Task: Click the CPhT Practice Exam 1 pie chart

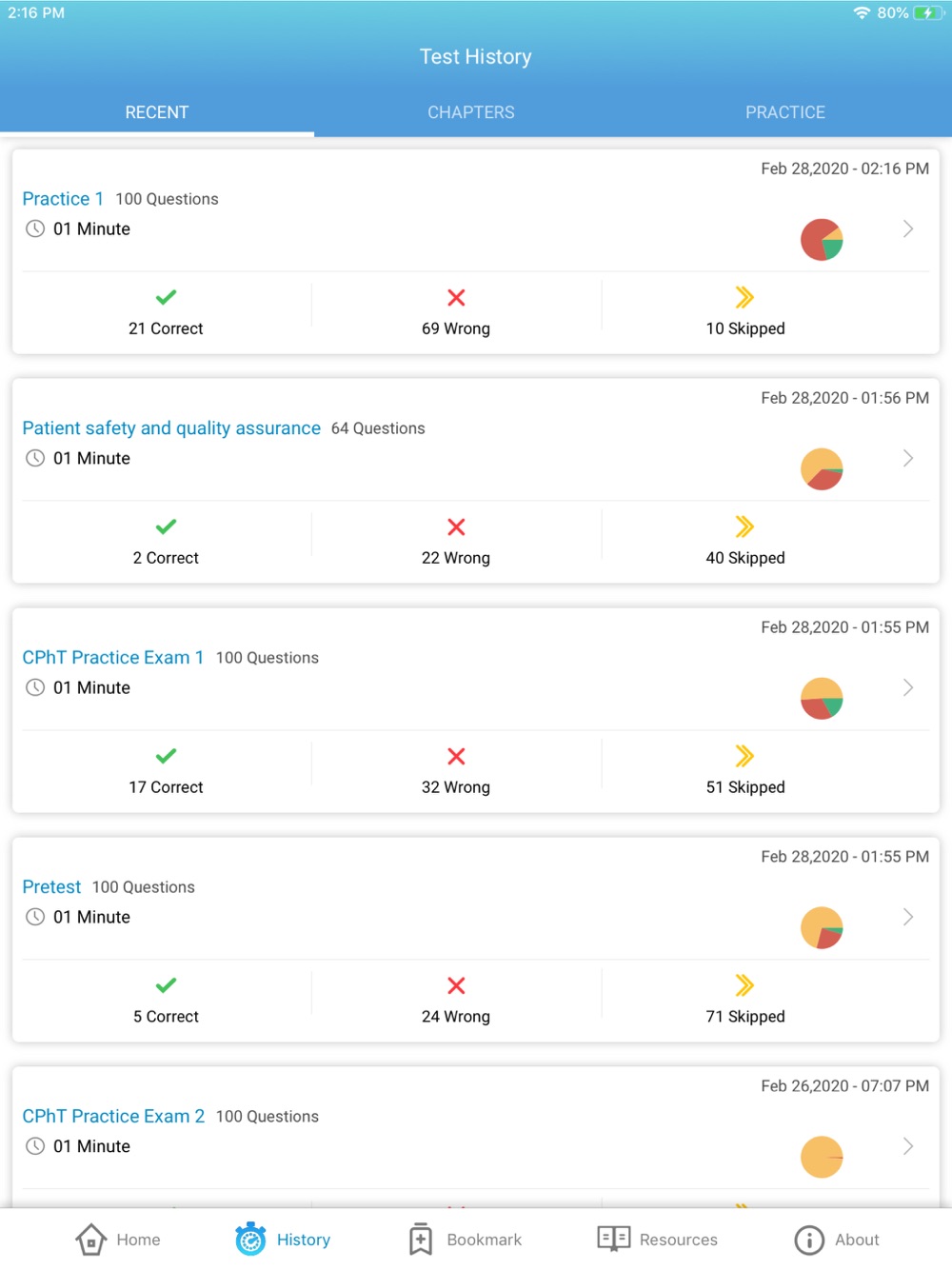Action: pos(822,699)
